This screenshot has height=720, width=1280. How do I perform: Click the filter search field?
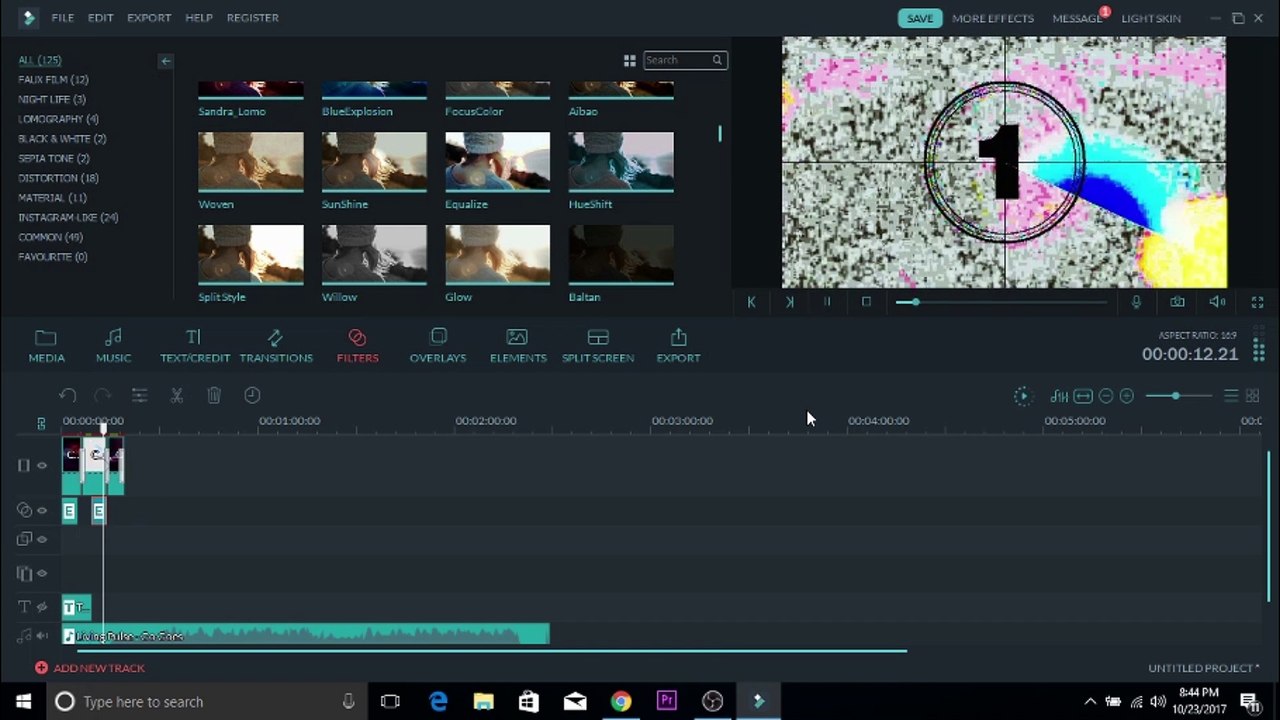(685, 61)
